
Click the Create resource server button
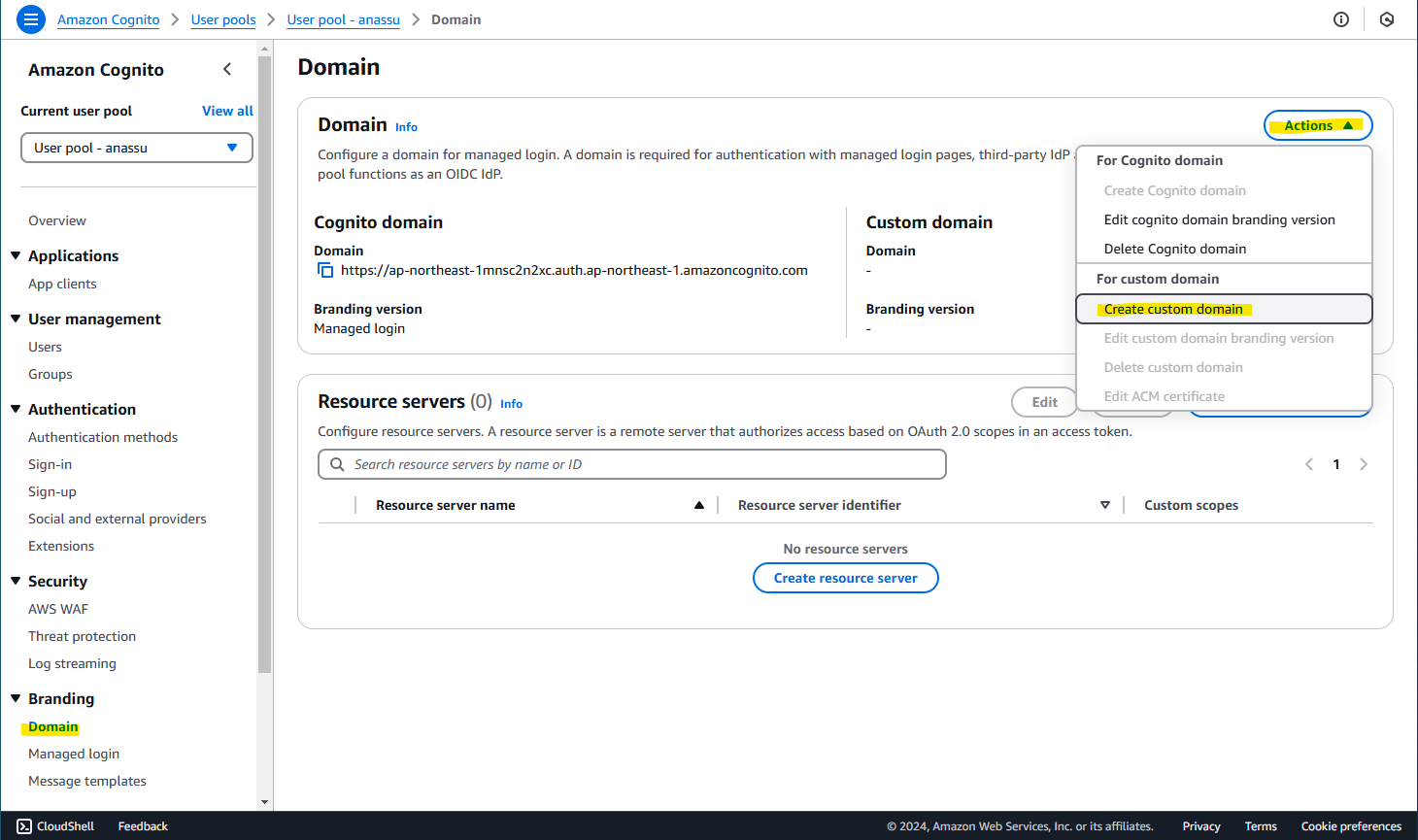click(845, 578)
